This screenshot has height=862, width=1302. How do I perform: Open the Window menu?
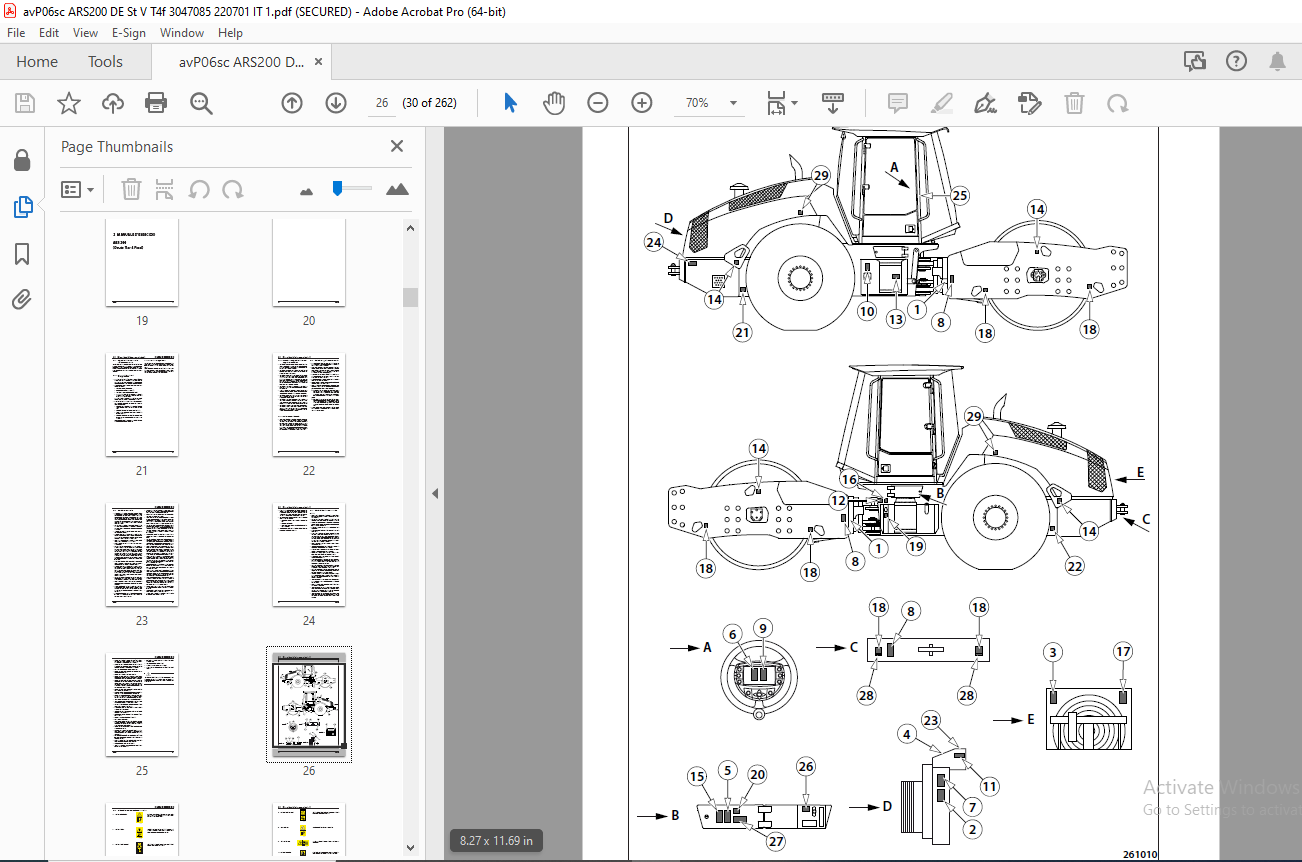(x=182, y=33)
